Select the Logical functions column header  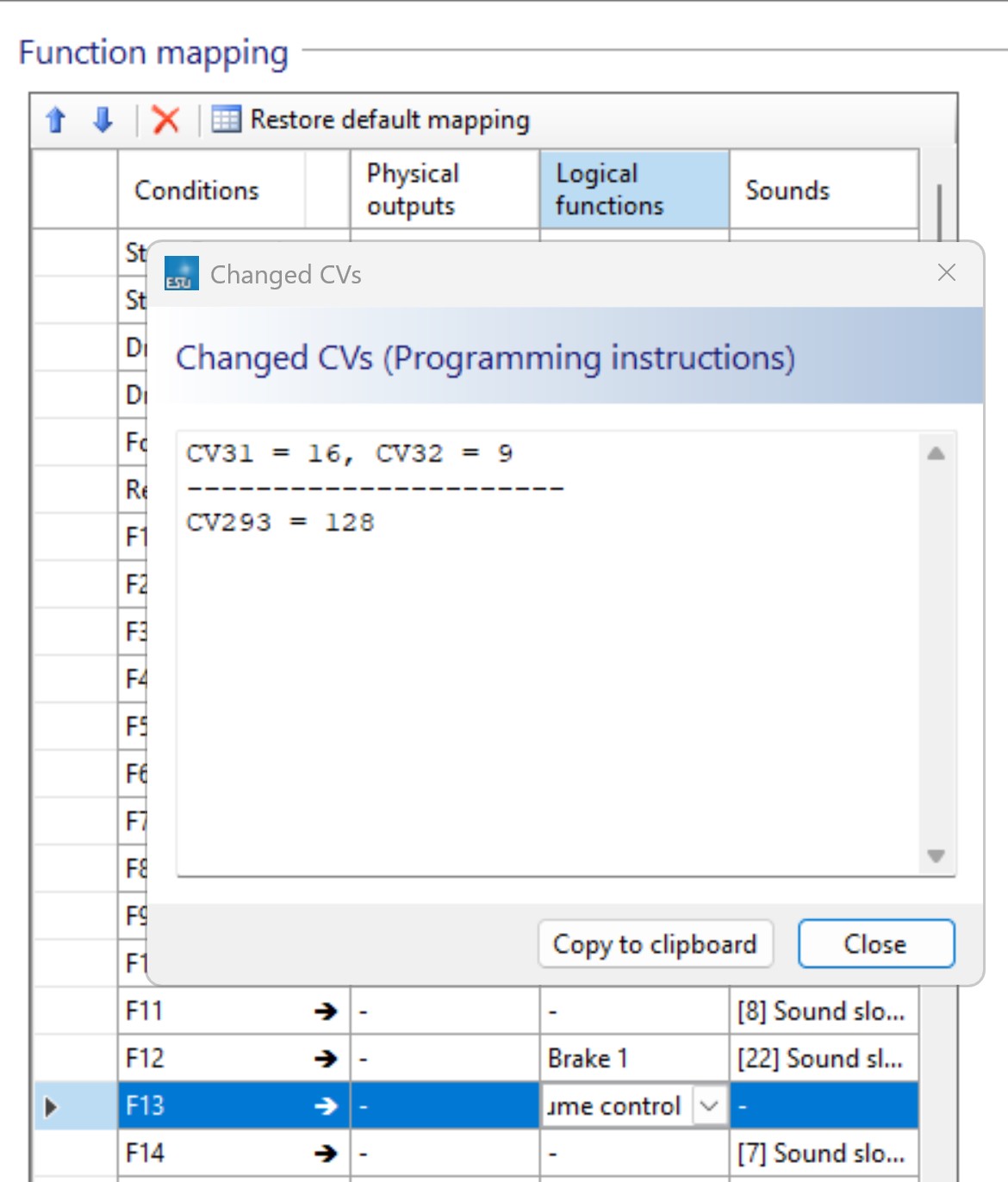[635, 190]
